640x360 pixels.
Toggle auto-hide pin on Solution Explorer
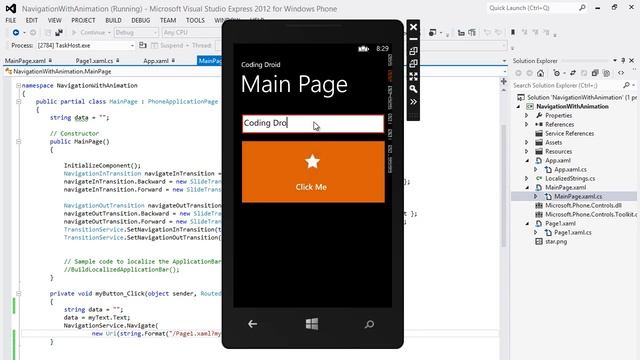coord(623,60)
